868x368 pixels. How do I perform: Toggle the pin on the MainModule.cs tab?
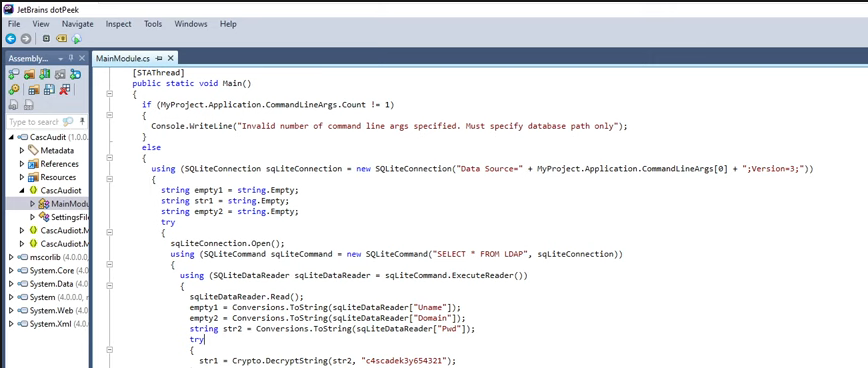pyautogui.click(x=159, y=58)
